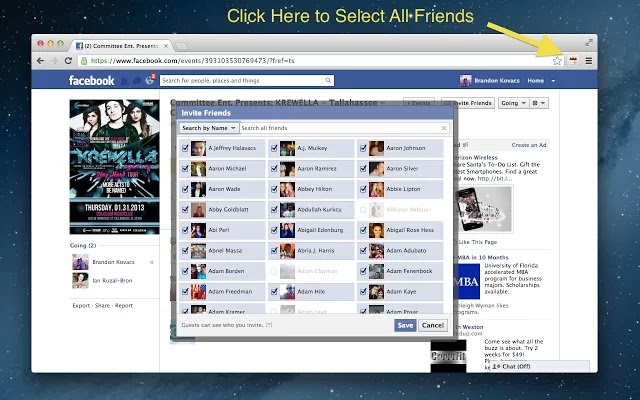Image resolution: width=640 pixels, height=400 pixels.
Task: Go to Facebook Home
Action: pyautogui.click(x=535, y=81)
